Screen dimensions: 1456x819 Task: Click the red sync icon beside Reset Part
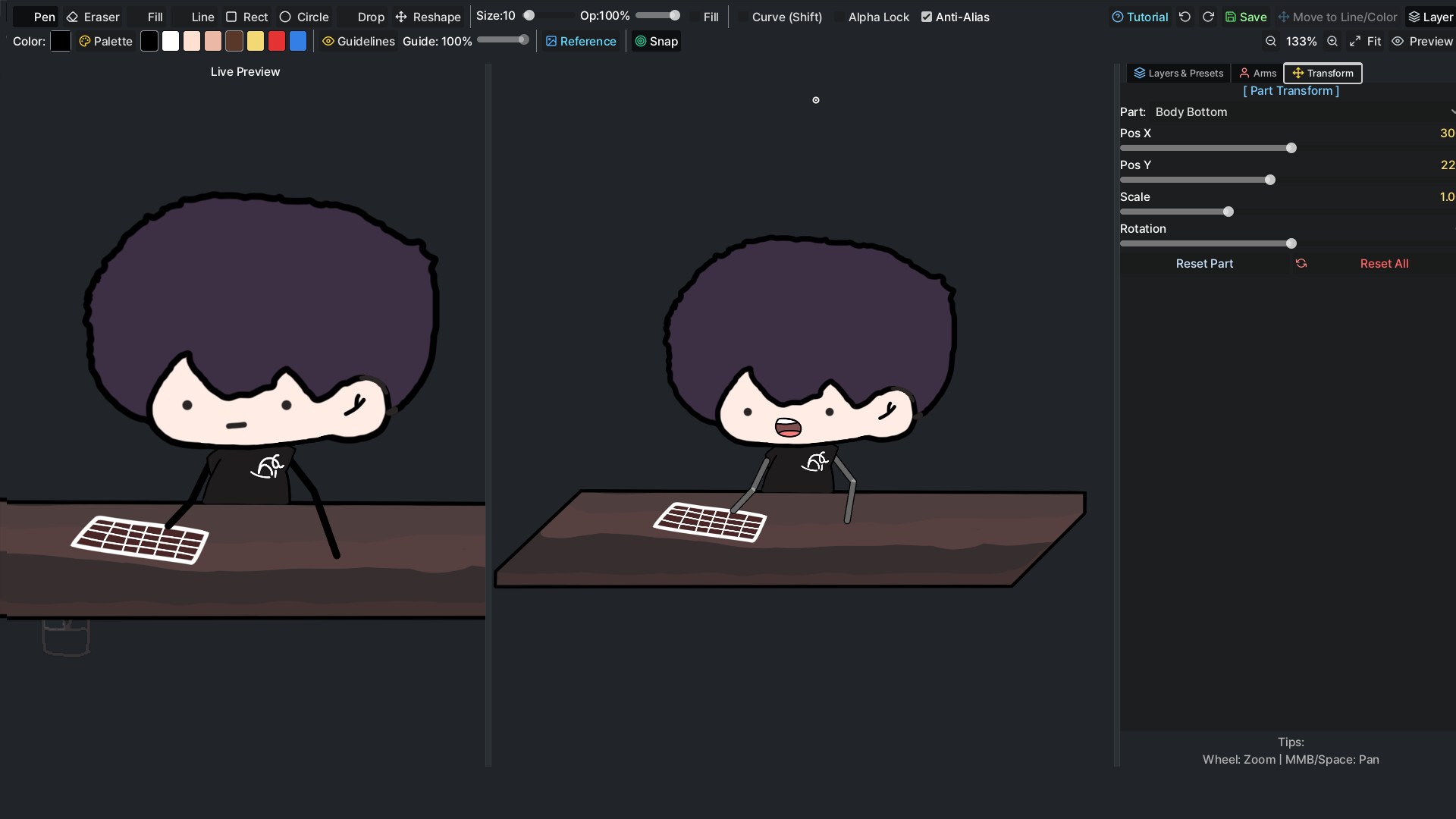1301,263
